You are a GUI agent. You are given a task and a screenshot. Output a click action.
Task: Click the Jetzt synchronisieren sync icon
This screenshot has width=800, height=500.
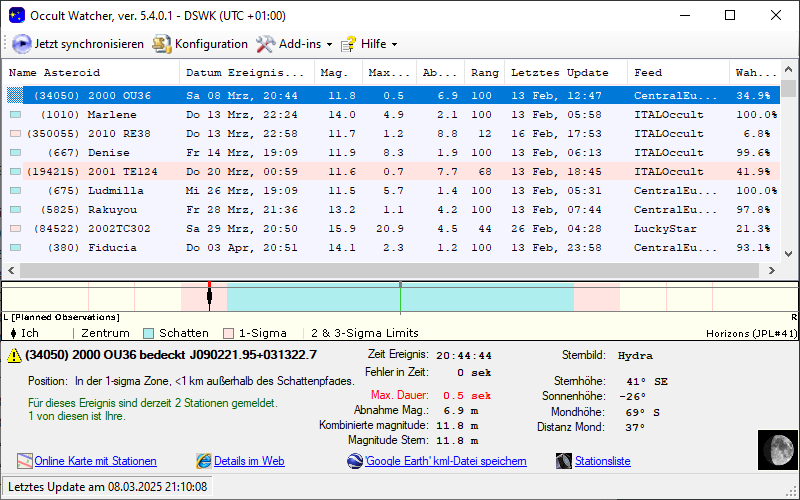[x=22, y=44]
